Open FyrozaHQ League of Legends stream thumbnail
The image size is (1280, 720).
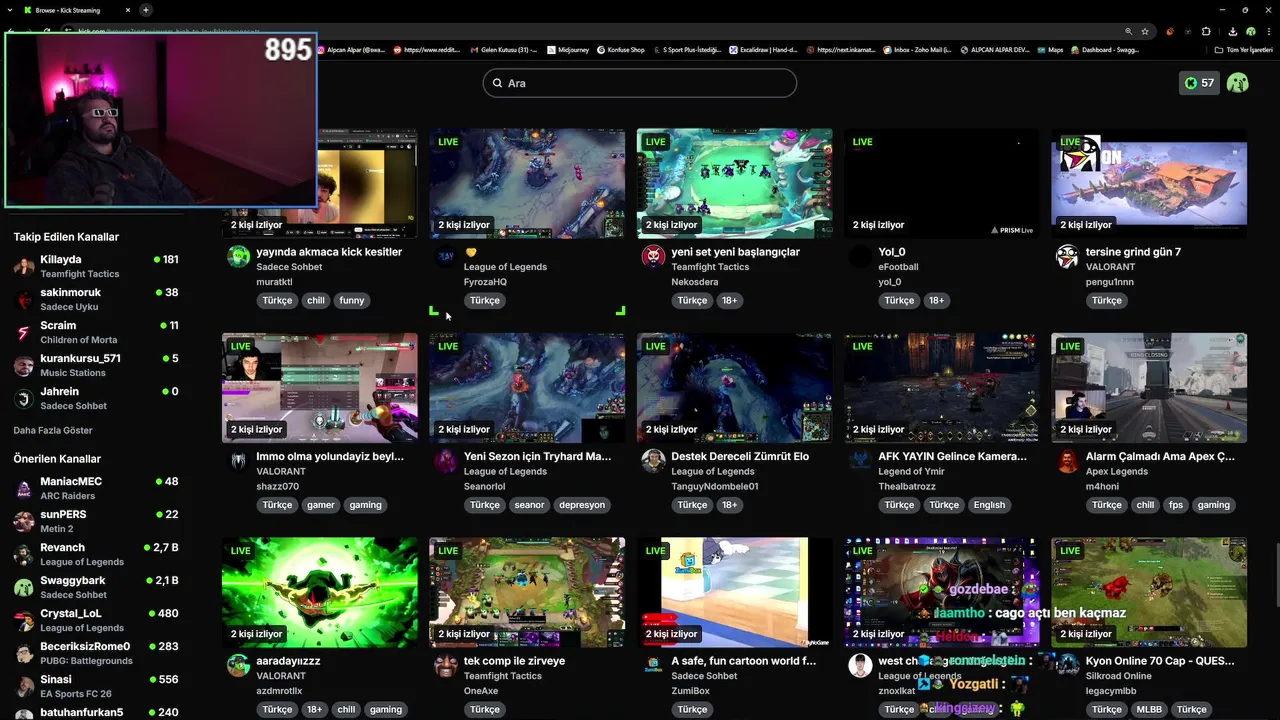pos(527,183)
